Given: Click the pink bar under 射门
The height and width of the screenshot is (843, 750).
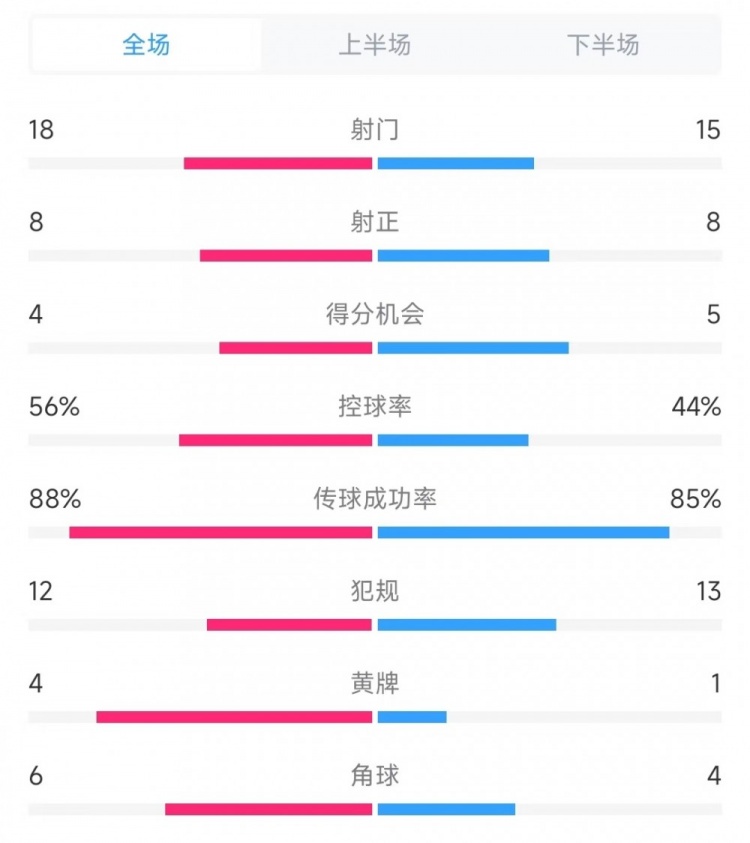Looking at the screenshot, I should tap(278, 163).
